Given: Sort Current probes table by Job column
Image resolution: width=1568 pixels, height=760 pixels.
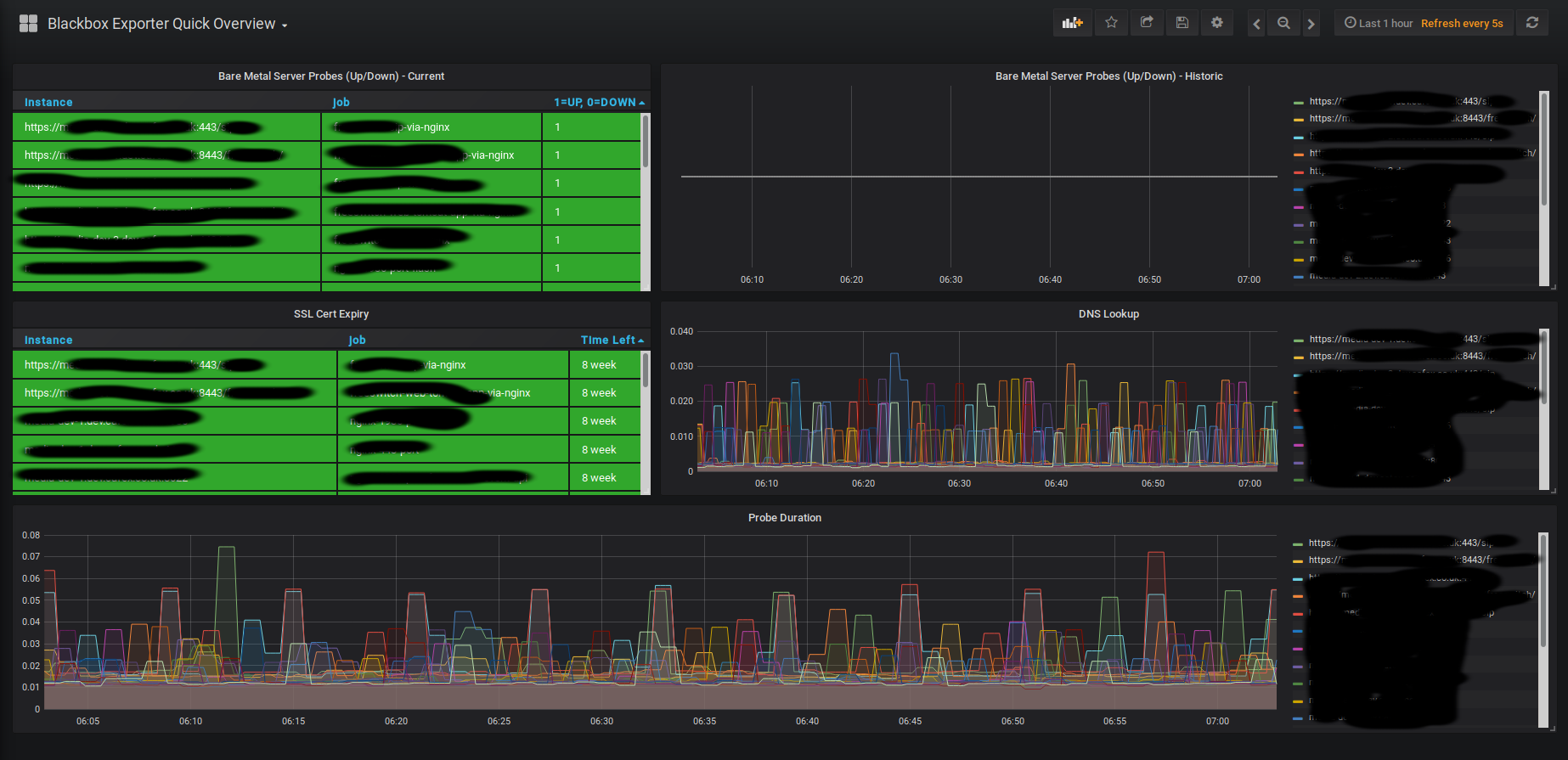Looking at the screenshot, I should [341, 103].
